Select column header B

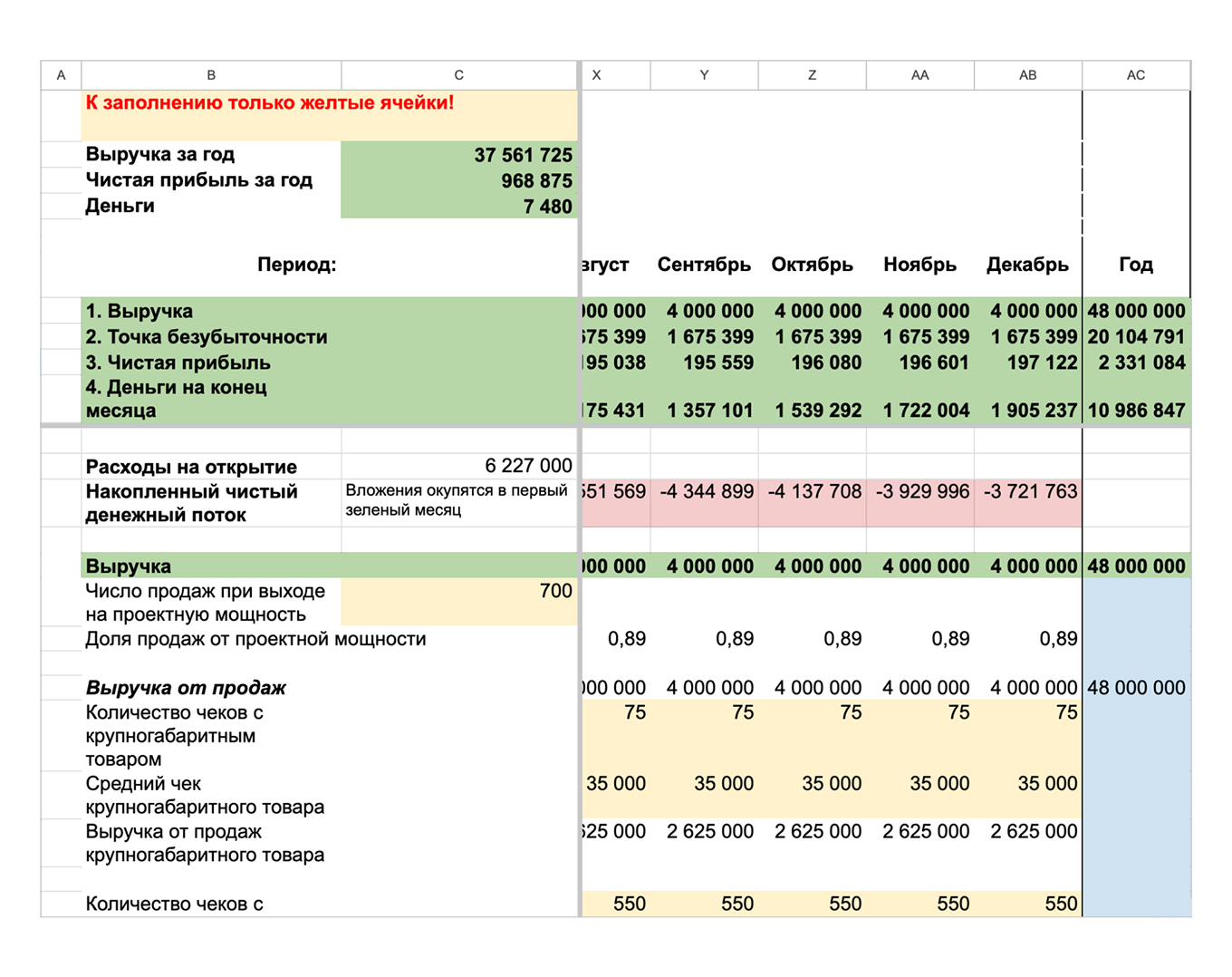coord(211,75)
